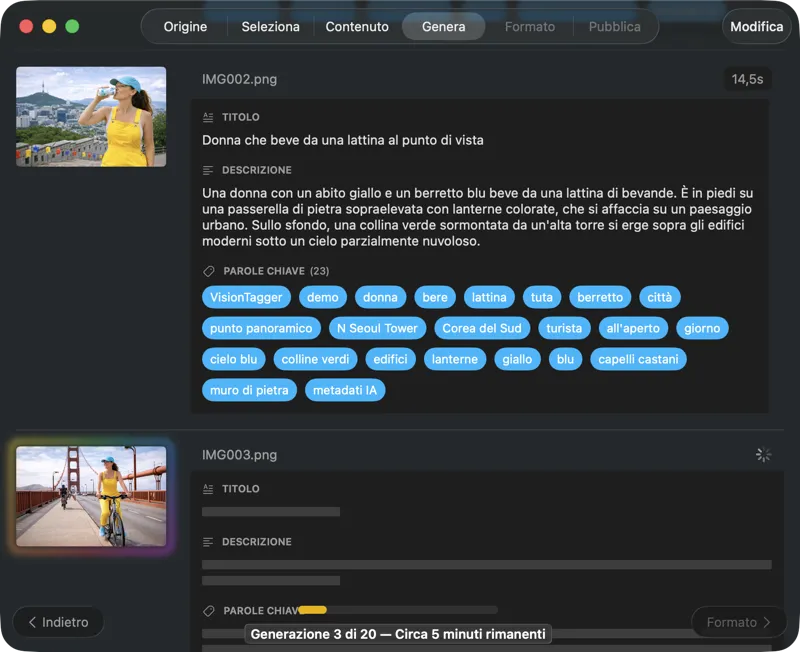Click the yellow minimize window button
The height and width of the screenshot is (652, 800).
coord(49,27)
